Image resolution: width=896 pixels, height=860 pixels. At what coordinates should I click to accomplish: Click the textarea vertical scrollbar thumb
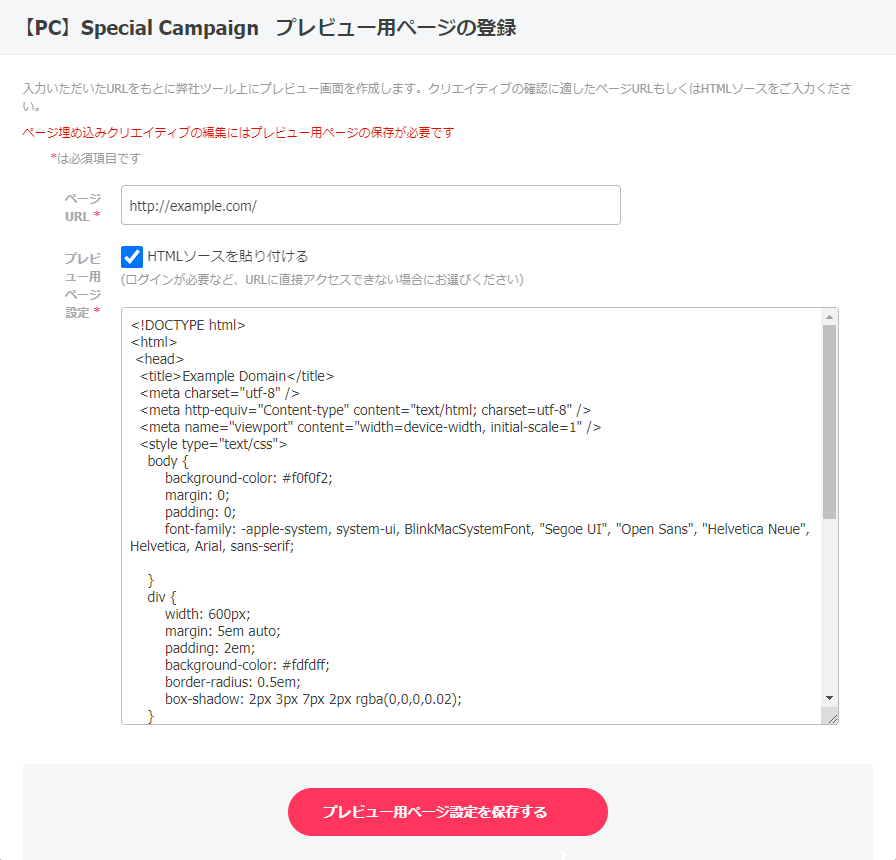[829, 420]
